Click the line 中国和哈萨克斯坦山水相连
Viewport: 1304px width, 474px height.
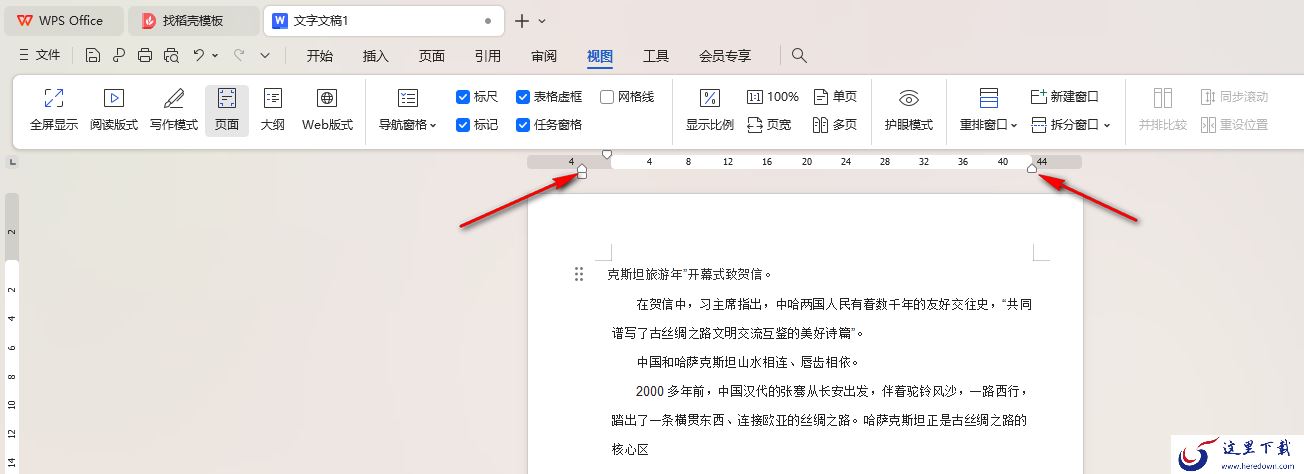click(748, 362)
